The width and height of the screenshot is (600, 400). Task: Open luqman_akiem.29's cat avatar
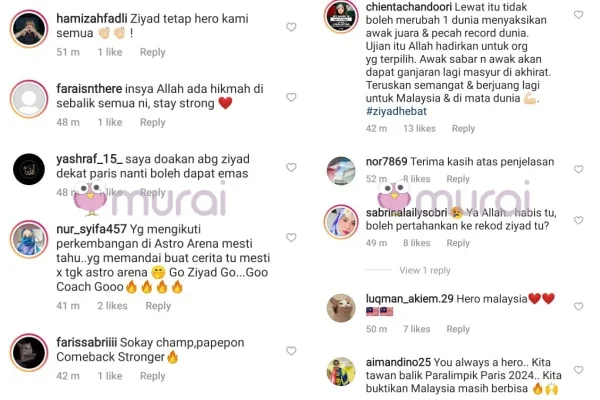pyautogui.click(x=341, y=308)
